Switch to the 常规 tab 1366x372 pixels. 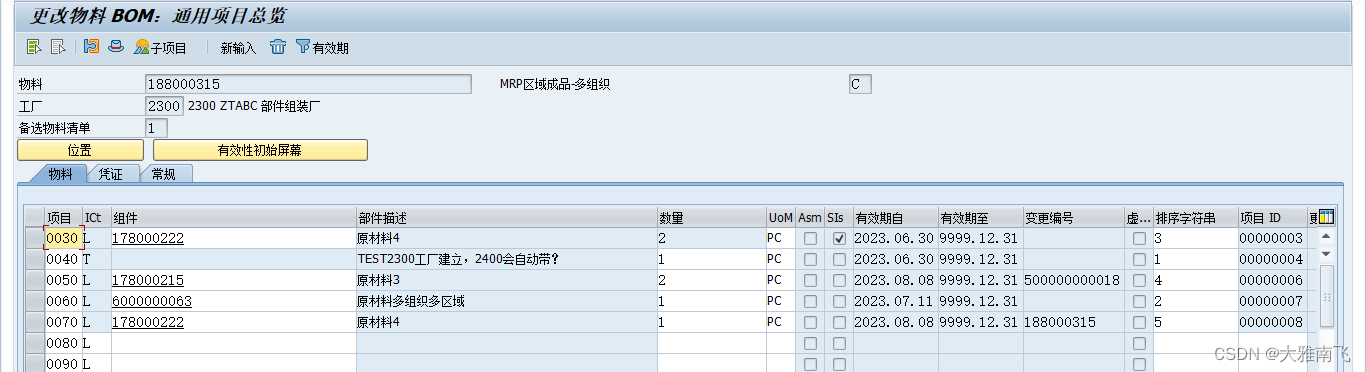(164, 174)
